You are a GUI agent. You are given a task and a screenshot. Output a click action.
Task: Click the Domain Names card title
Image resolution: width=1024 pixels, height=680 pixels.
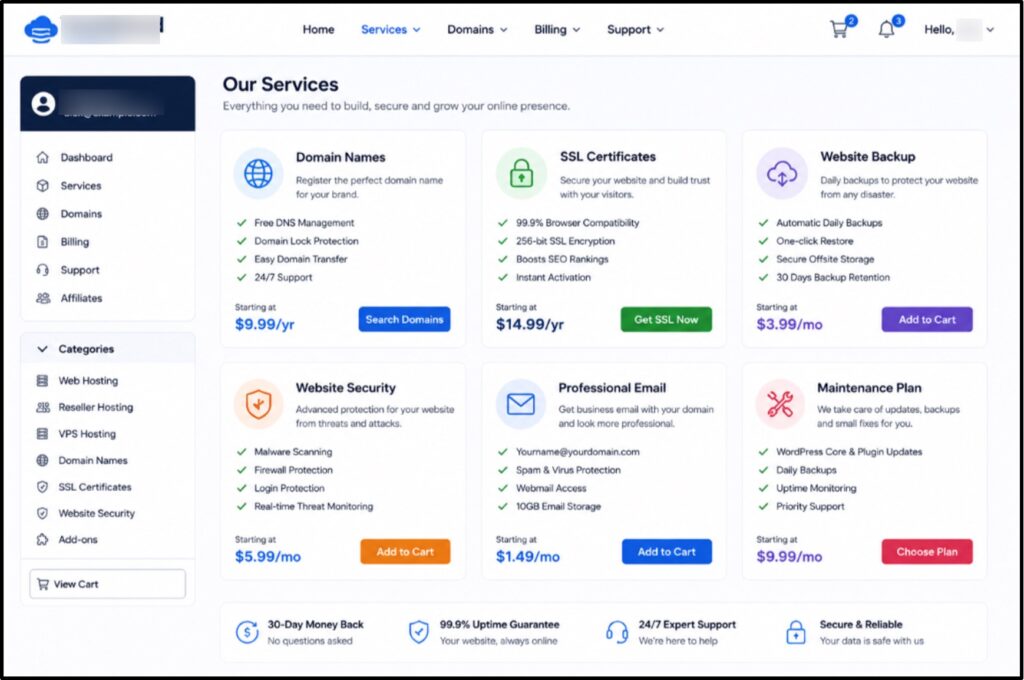tap(340, 157)
